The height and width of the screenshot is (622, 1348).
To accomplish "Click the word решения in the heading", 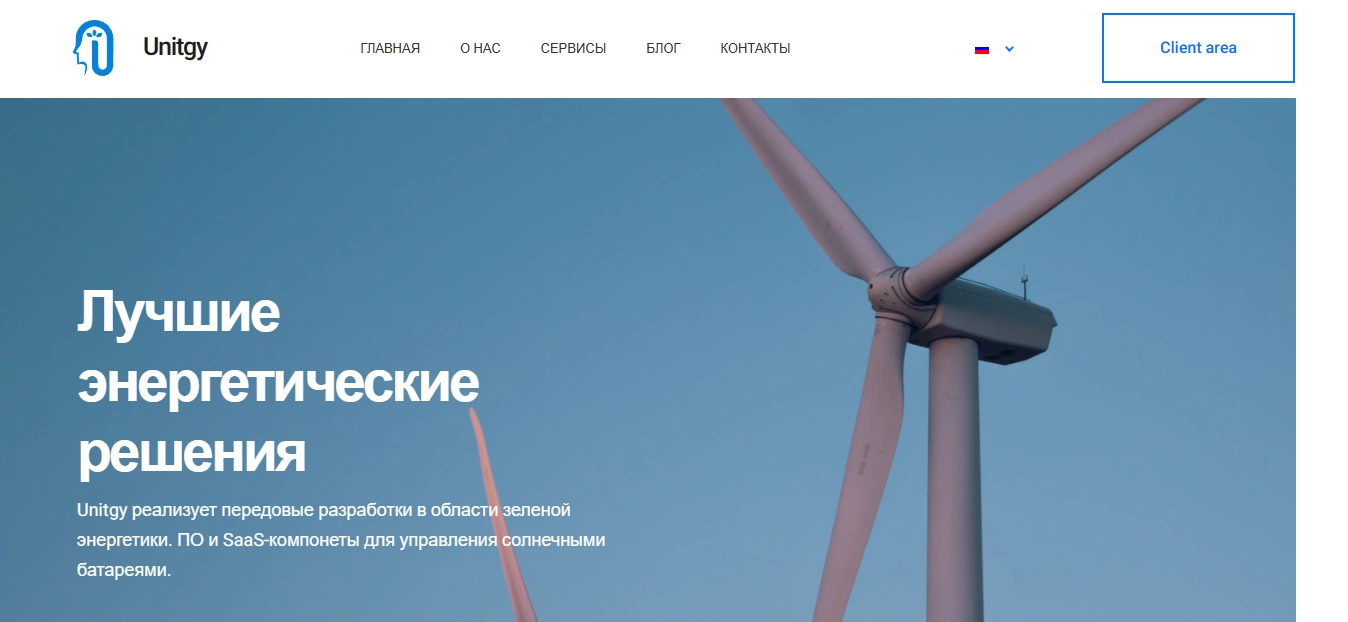I will [191, 455].
